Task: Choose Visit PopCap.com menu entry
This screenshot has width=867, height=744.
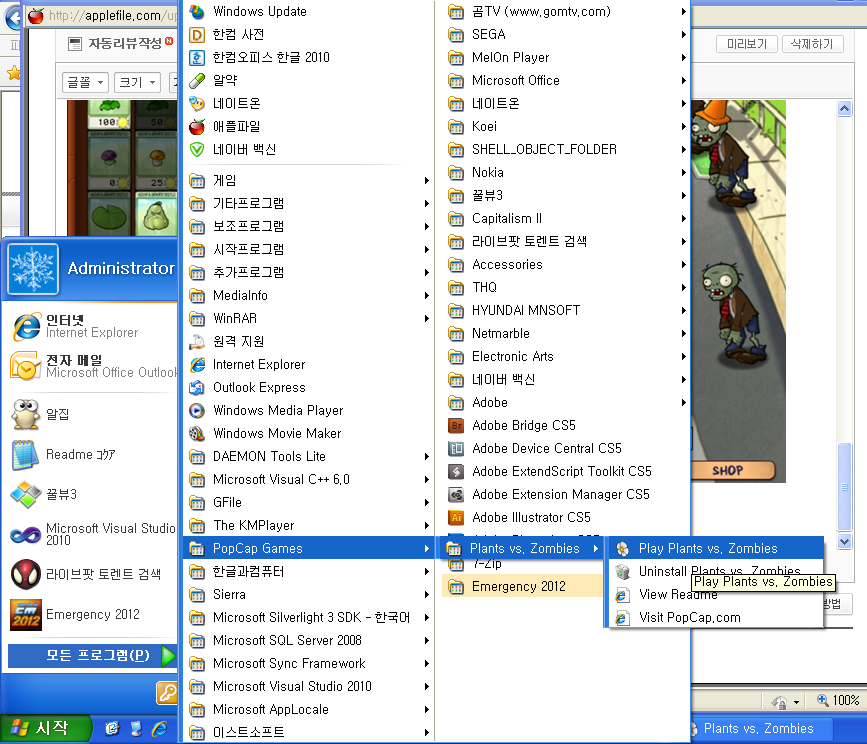Action: point(689,617)
